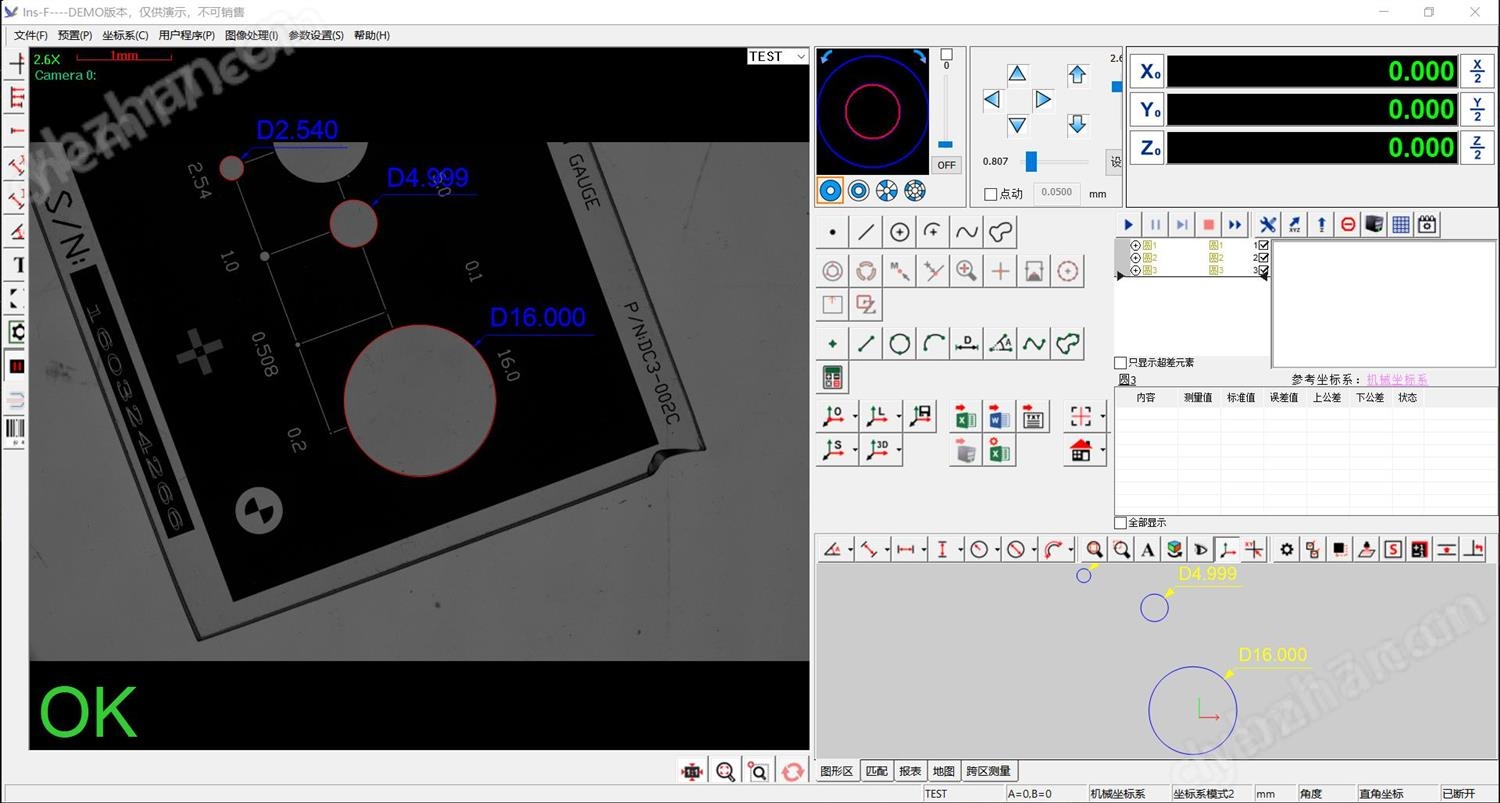Export results to Excel
The height and width of the screenshot is (803, 1500).
(x=965, y=417)
